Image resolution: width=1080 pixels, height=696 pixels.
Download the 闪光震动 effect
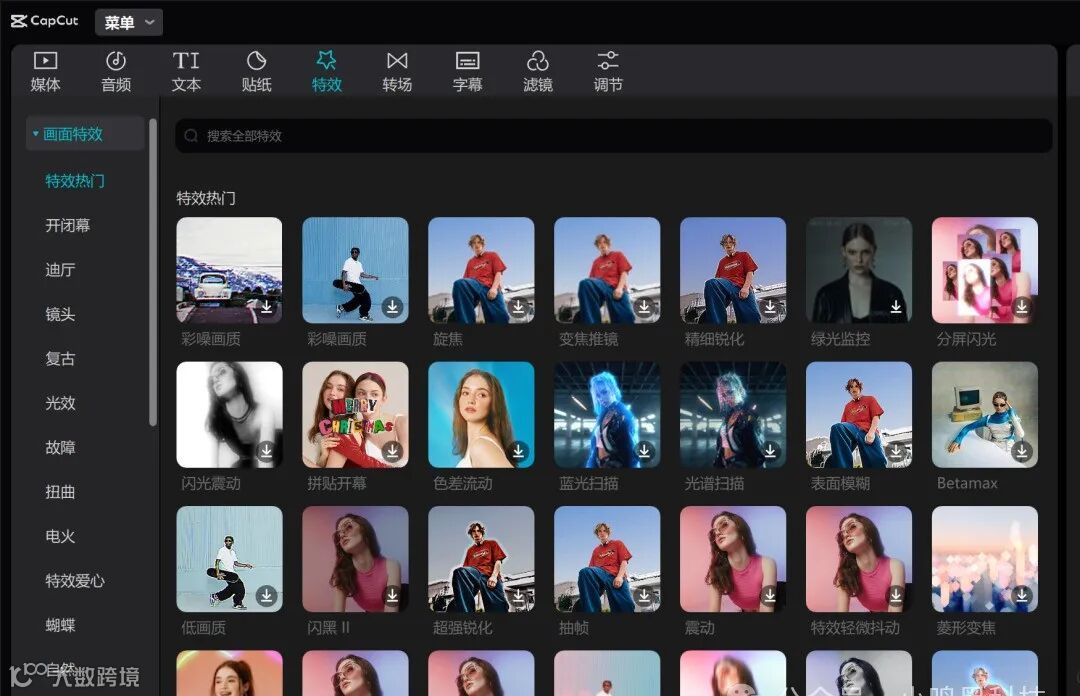point(267,451)
